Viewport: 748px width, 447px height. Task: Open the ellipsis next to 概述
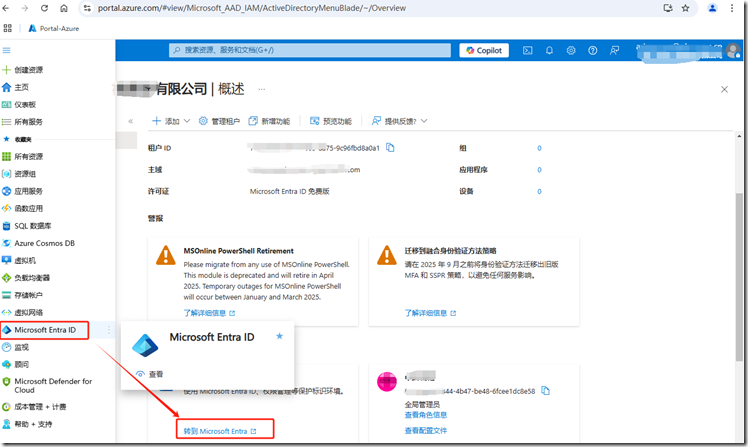point(262,89)
